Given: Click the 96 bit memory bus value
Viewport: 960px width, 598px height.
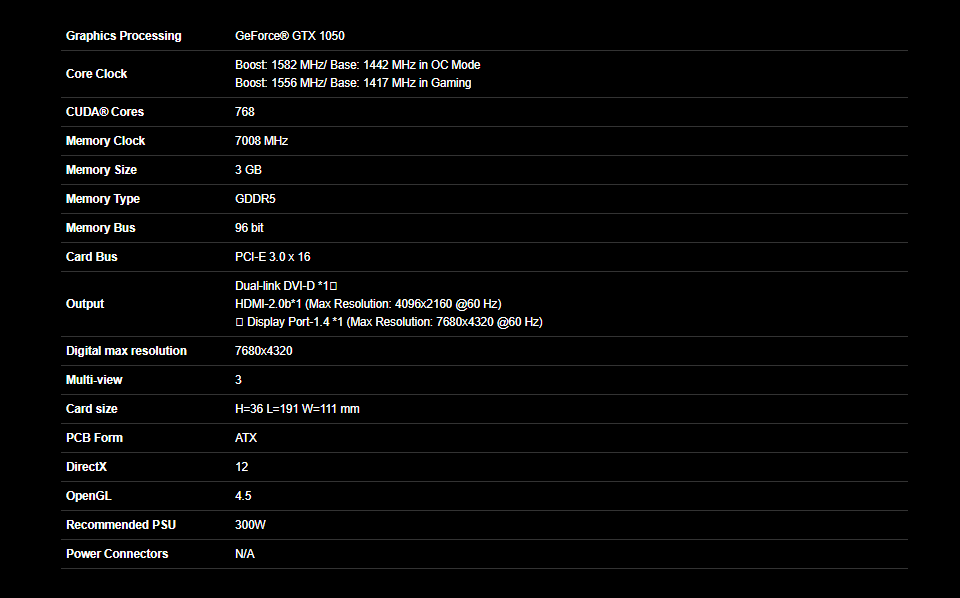Looking at the screenshot, I should [x=249, y=228].
